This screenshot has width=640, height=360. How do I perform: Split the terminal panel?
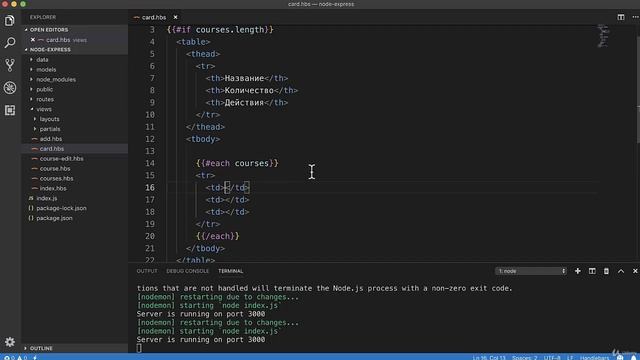[592, 271]
